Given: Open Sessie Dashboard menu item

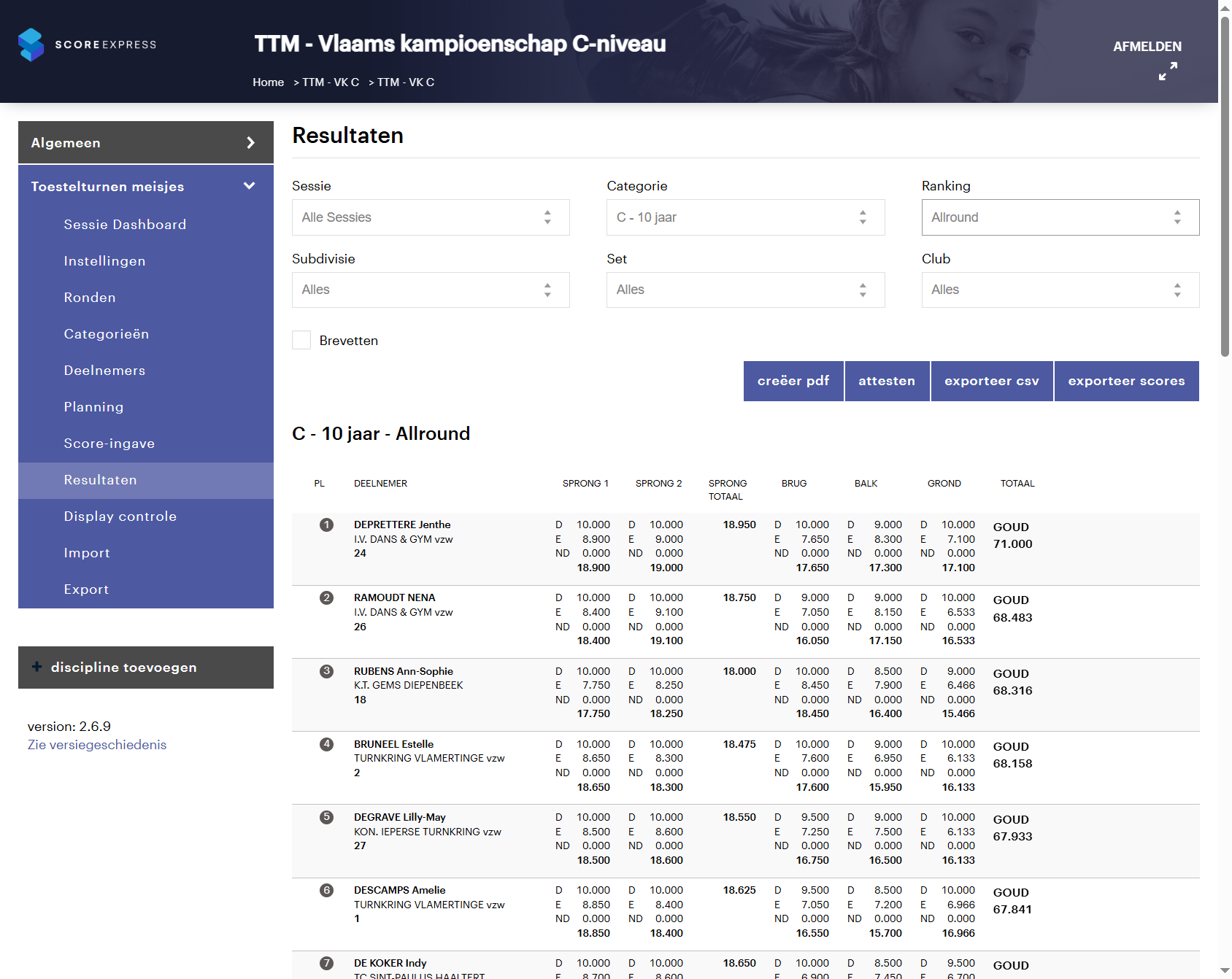Looking at the screenshot, I should [125, 225].
